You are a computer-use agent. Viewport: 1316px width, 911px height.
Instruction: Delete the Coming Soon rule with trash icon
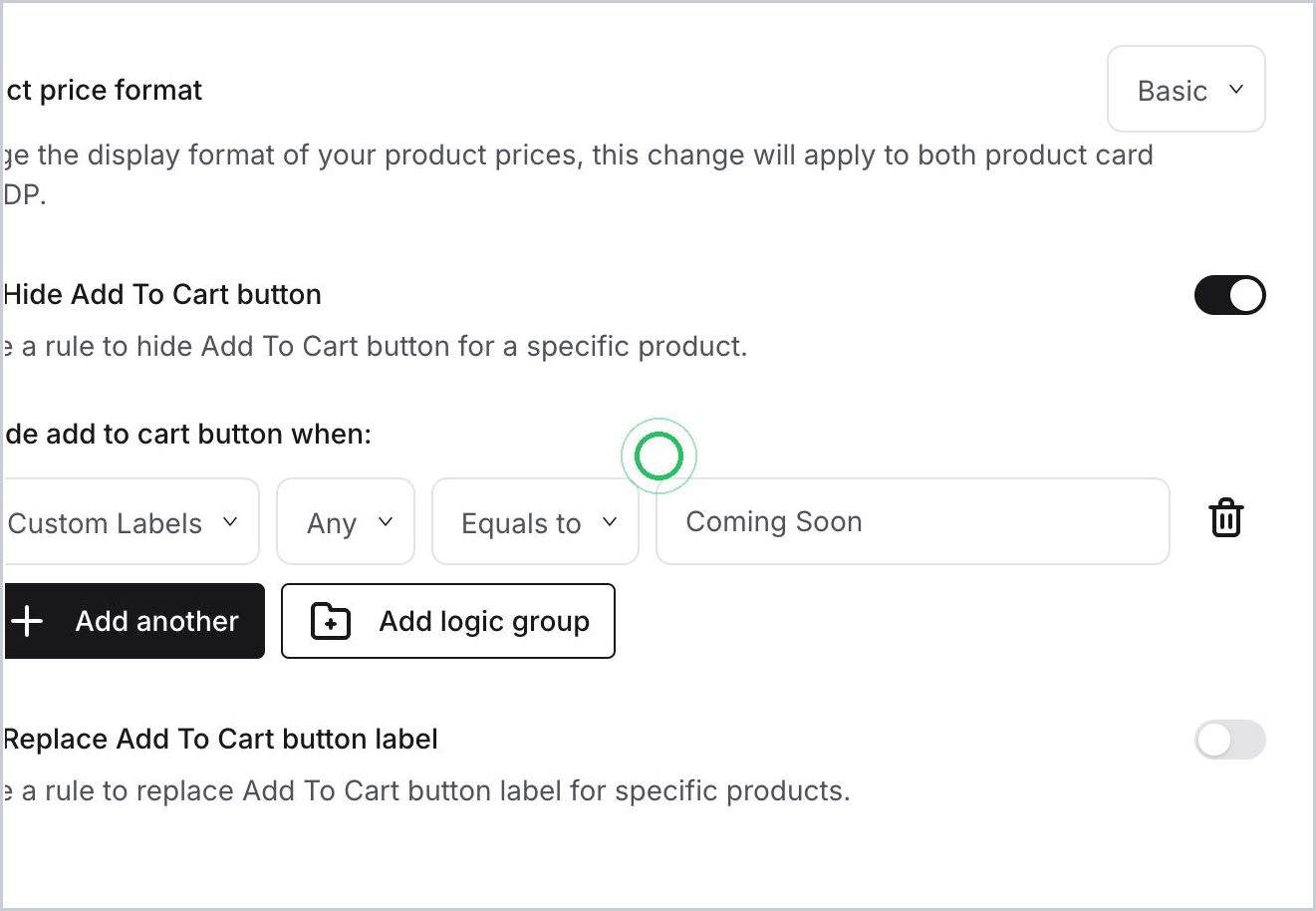[x=1225, y=519]
